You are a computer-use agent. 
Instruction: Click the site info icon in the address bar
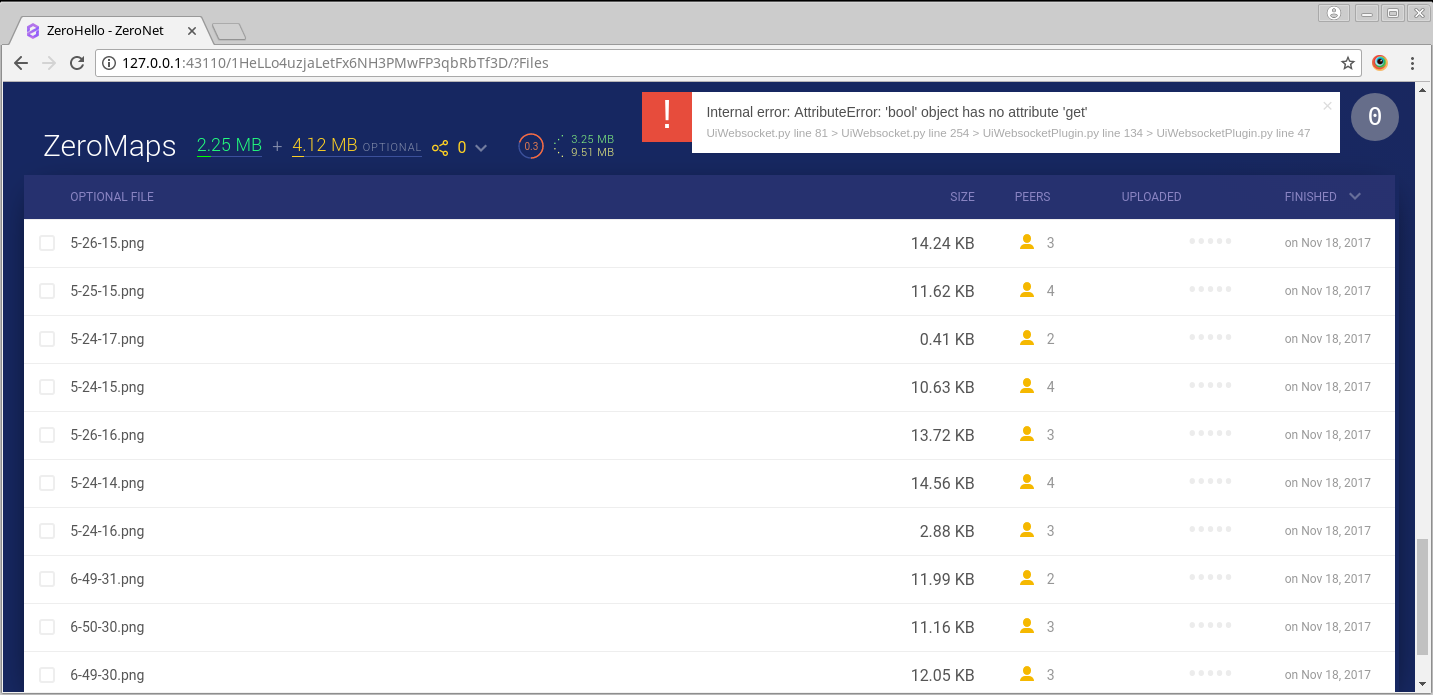pos(110,63)
